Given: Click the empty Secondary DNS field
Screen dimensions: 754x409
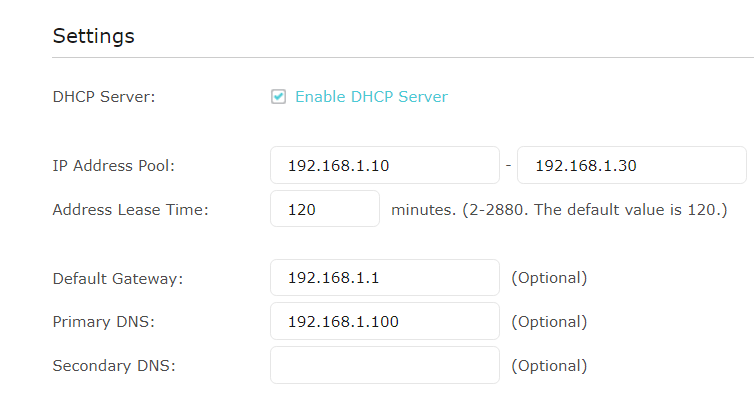Looking at the screenshot, I should [384, 365].
